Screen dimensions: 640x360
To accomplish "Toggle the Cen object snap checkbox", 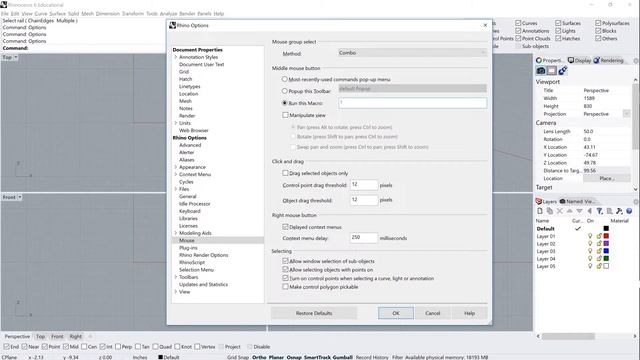I will tap(84, 347).
